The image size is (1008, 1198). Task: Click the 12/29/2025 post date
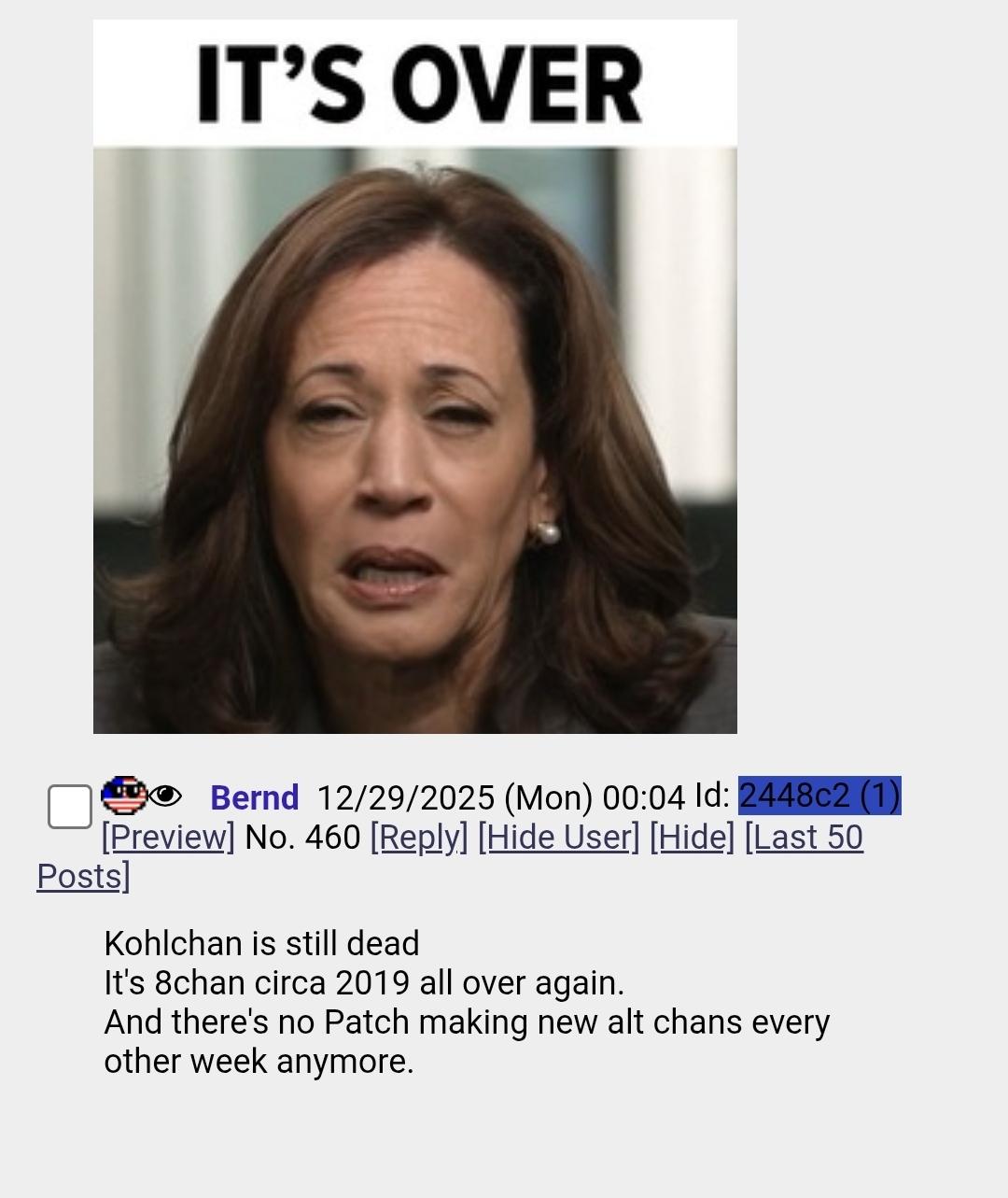405,798
